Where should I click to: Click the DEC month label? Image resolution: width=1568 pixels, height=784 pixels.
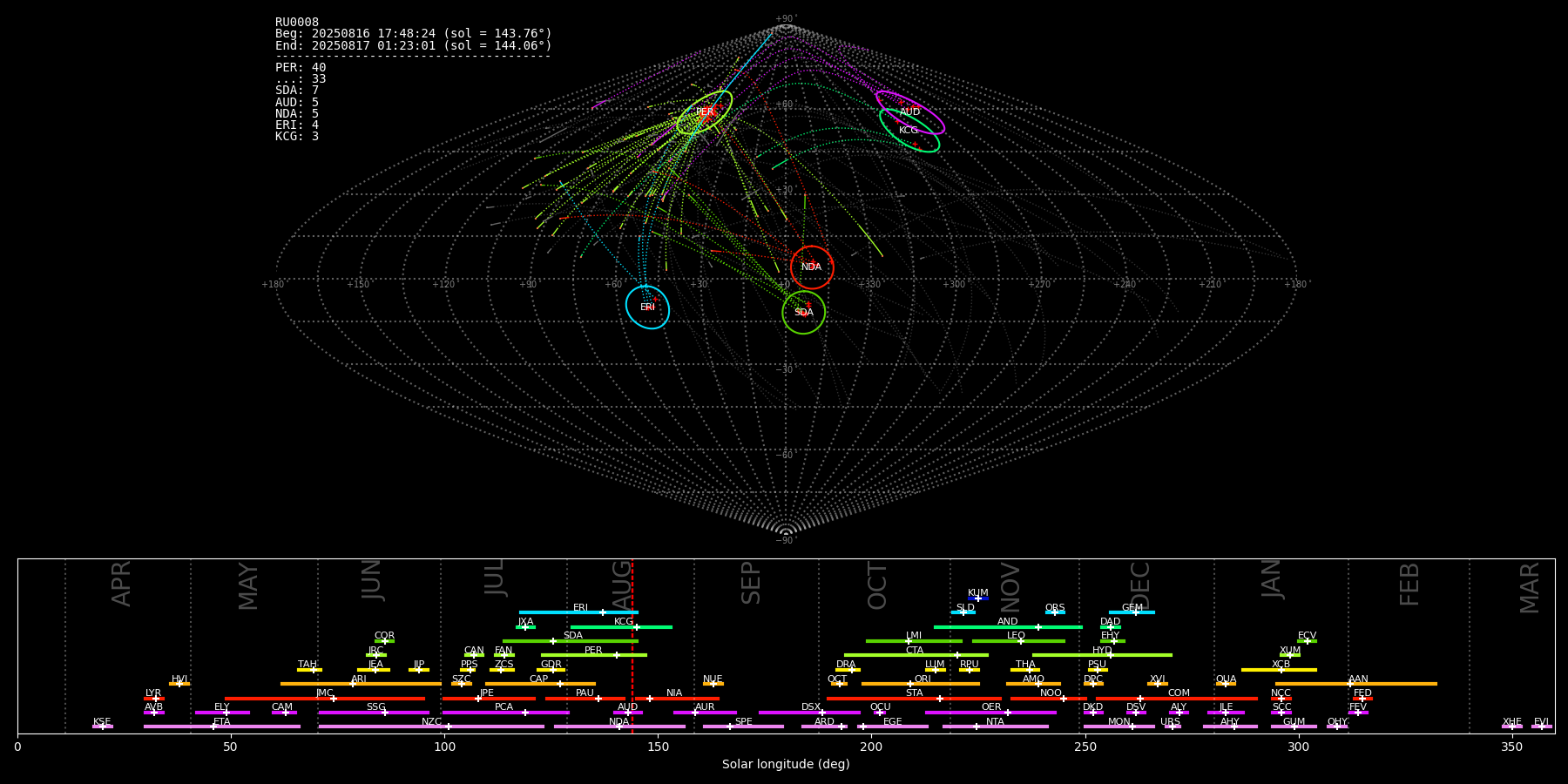coord(1140,587)
